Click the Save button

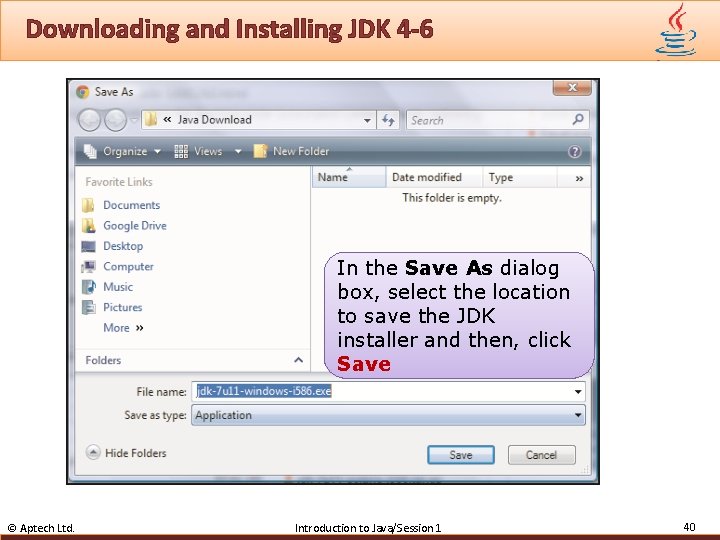(461, 455)
